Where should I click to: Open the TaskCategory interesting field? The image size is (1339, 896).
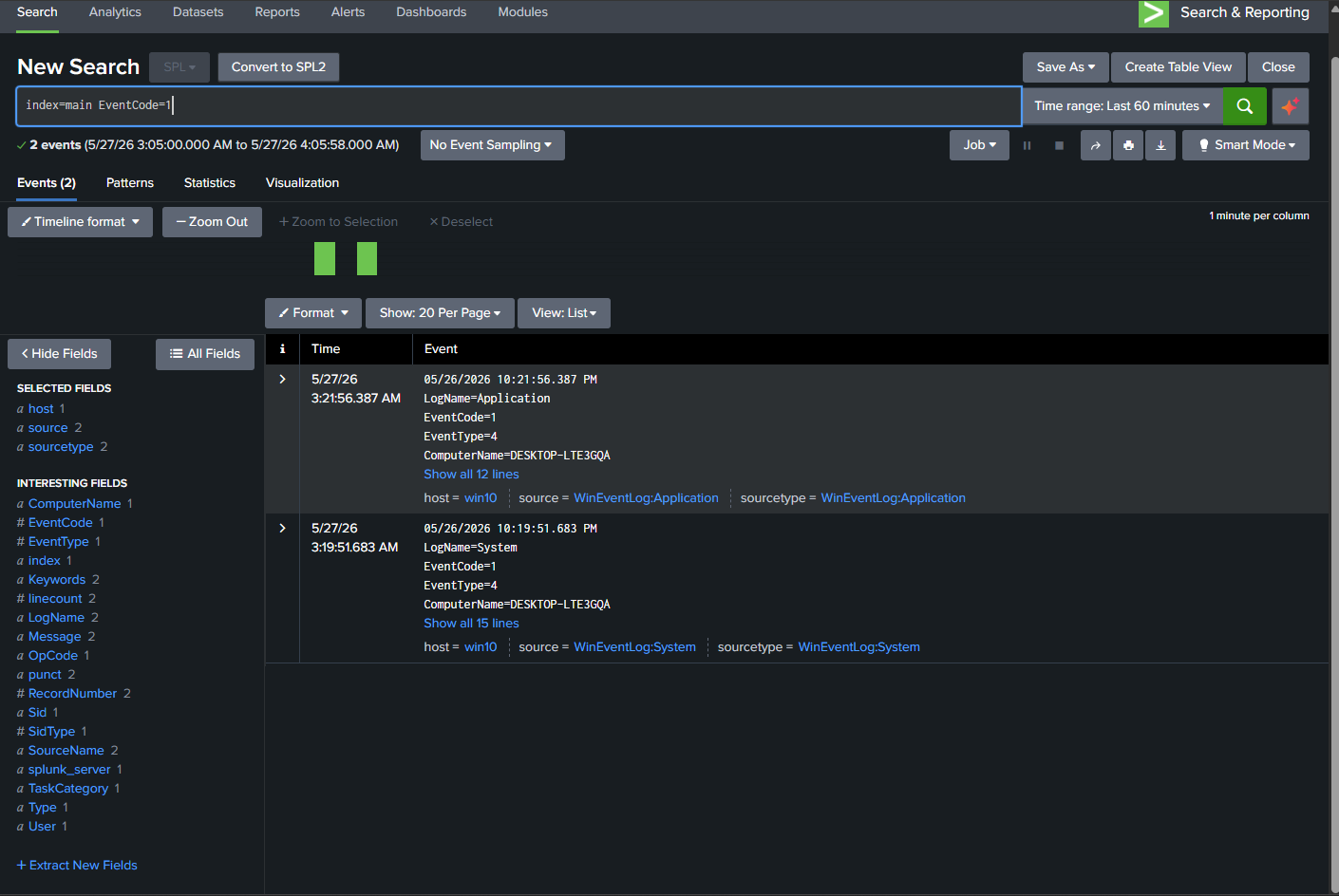click(68, 789)
